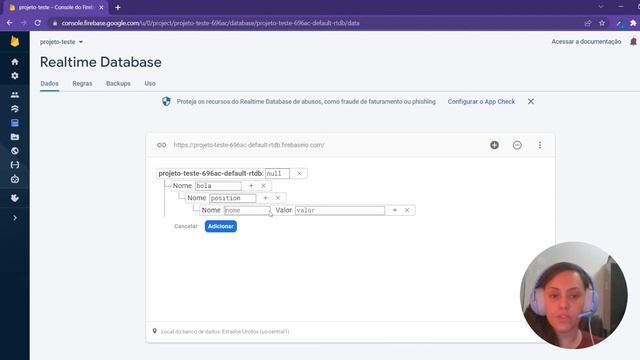
Task: Click Configurar o App Check link
Action: (x=481, y=102)
